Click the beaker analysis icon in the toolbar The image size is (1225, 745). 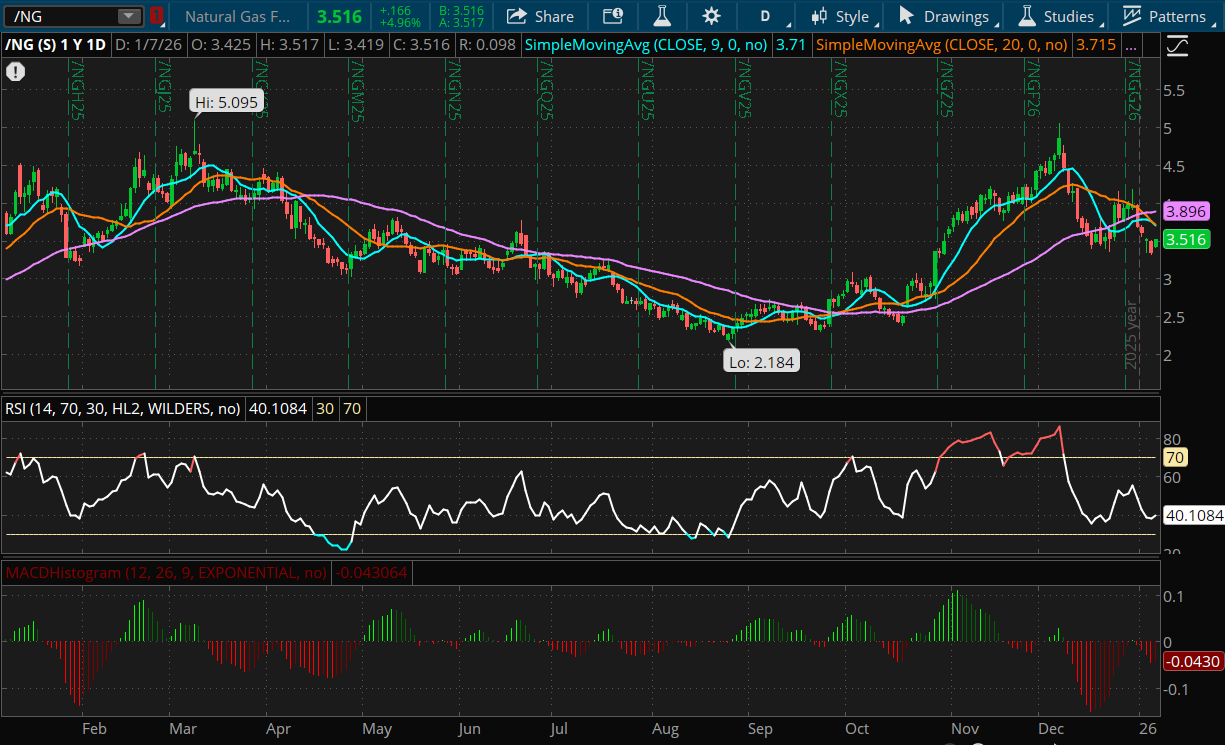tap(661, 16)
